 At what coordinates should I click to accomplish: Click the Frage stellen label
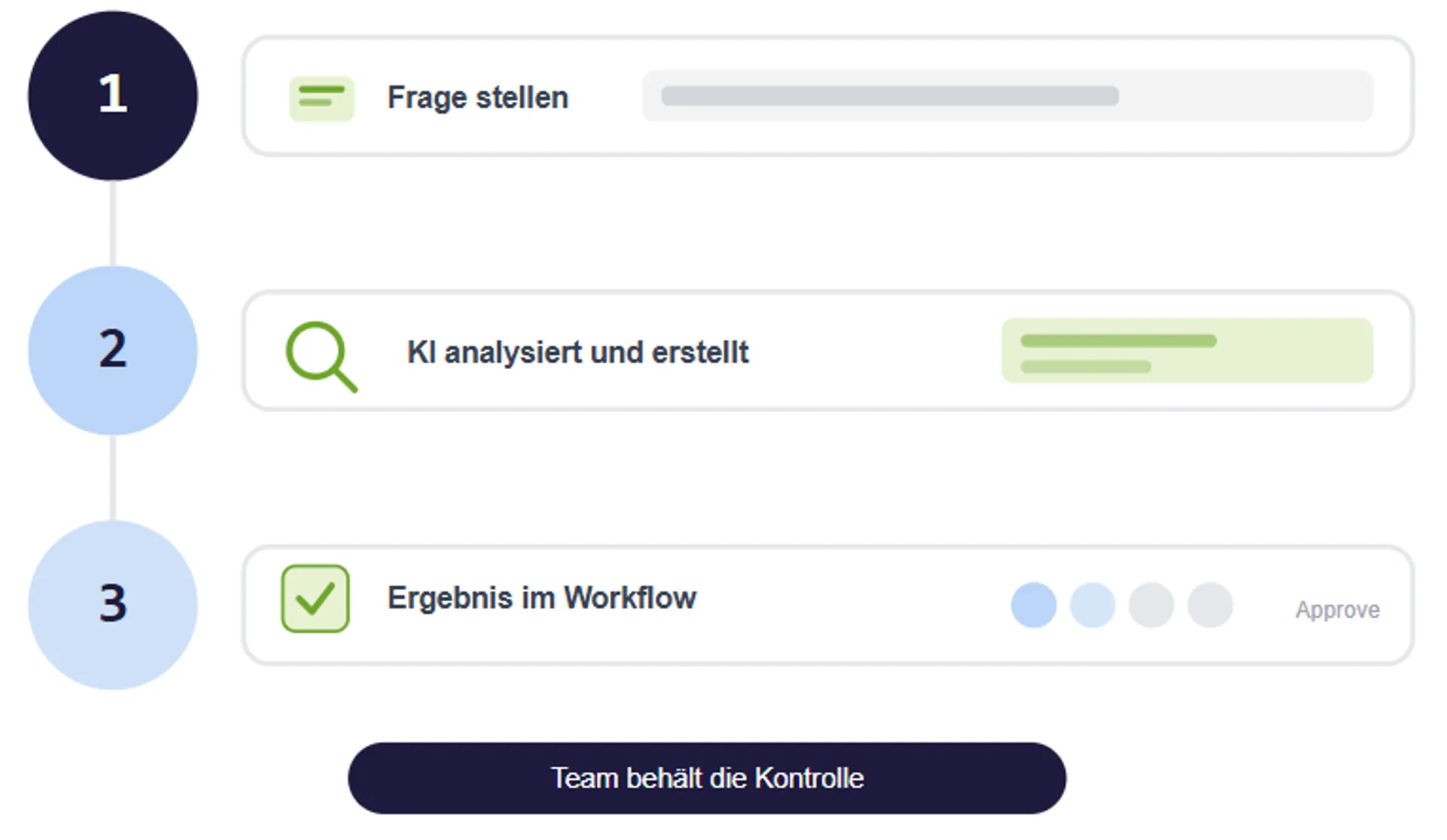click(478, 98)
